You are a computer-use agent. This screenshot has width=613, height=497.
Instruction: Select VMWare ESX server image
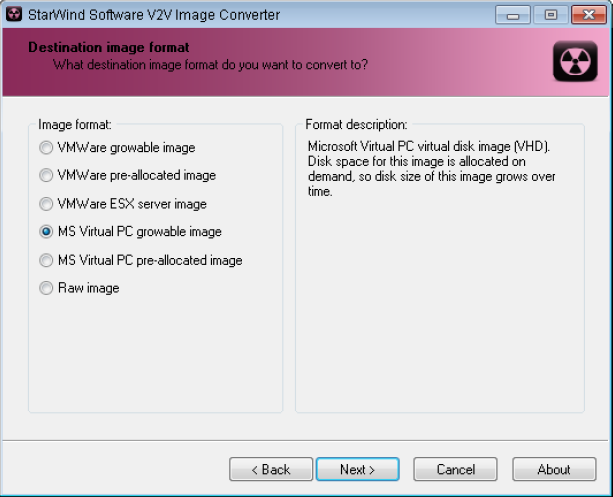pyautogui.click(x=46, y=204)
